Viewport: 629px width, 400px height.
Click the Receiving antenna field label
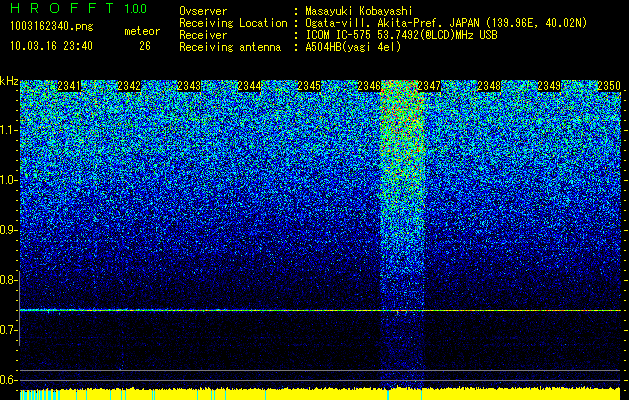(230, 47)
